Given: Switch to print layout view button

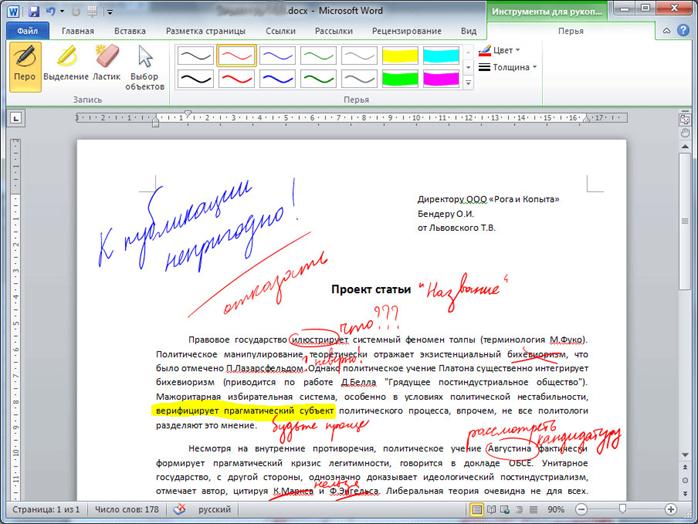Looking at the screenshot, I should [476, 509].
